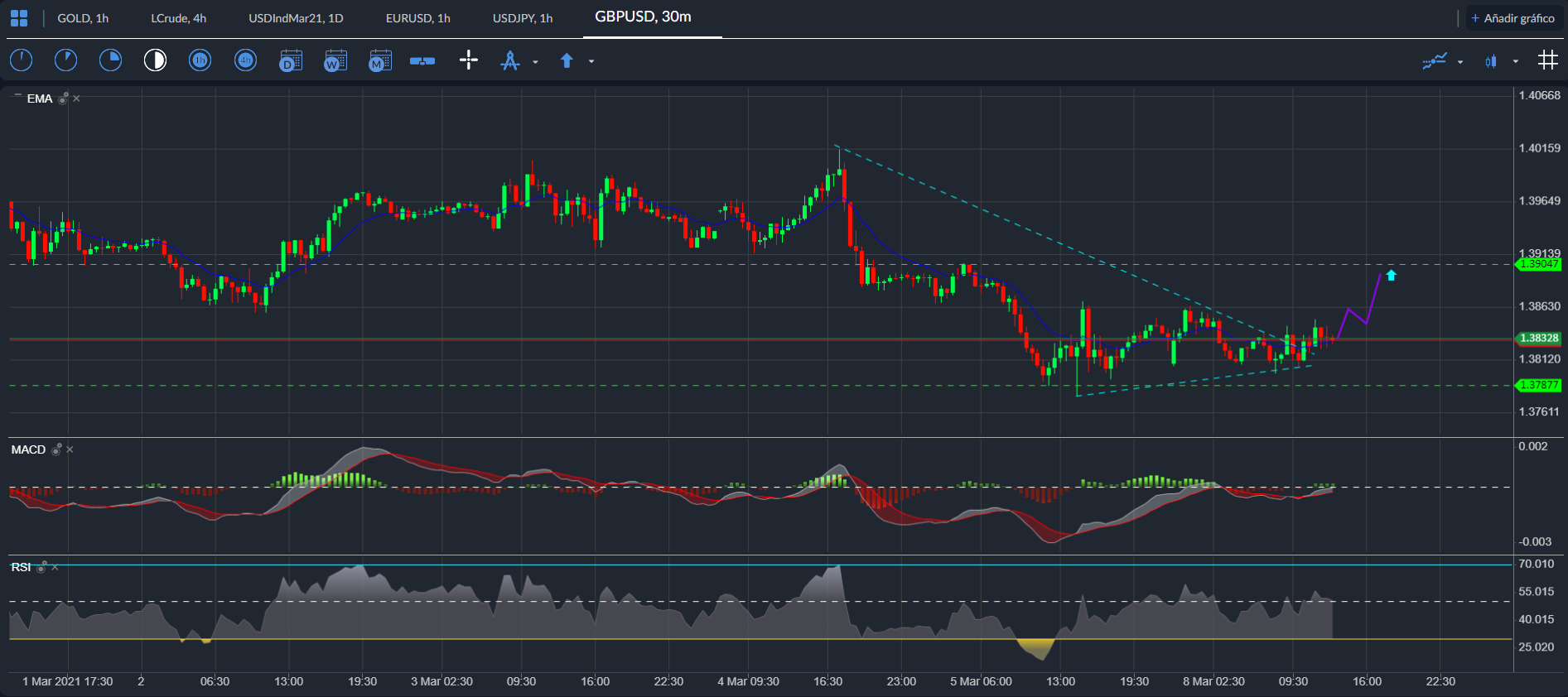The height and width of the screenshot is (697, 1568).
Task: Expand the drawing tools dropdown arrow
Action: pos(535,62)
